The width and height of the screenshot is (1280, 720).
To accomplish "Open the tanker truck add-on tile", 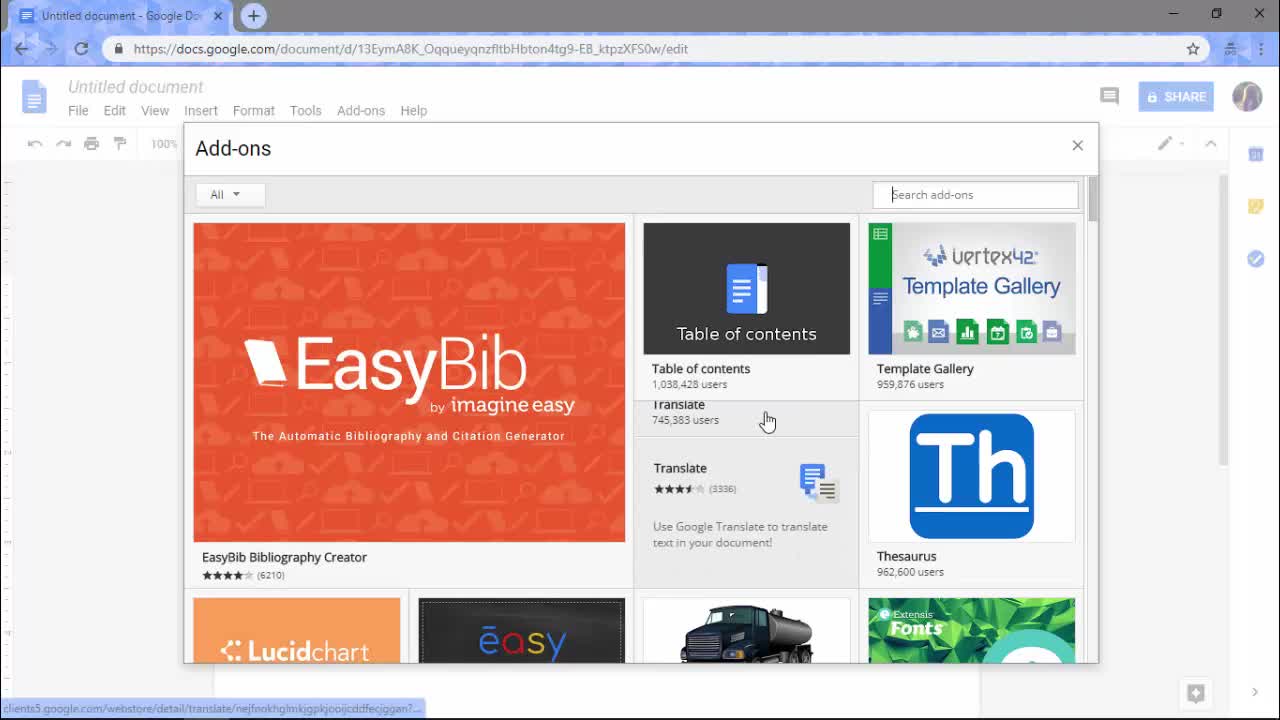I will tap(746, 630).
